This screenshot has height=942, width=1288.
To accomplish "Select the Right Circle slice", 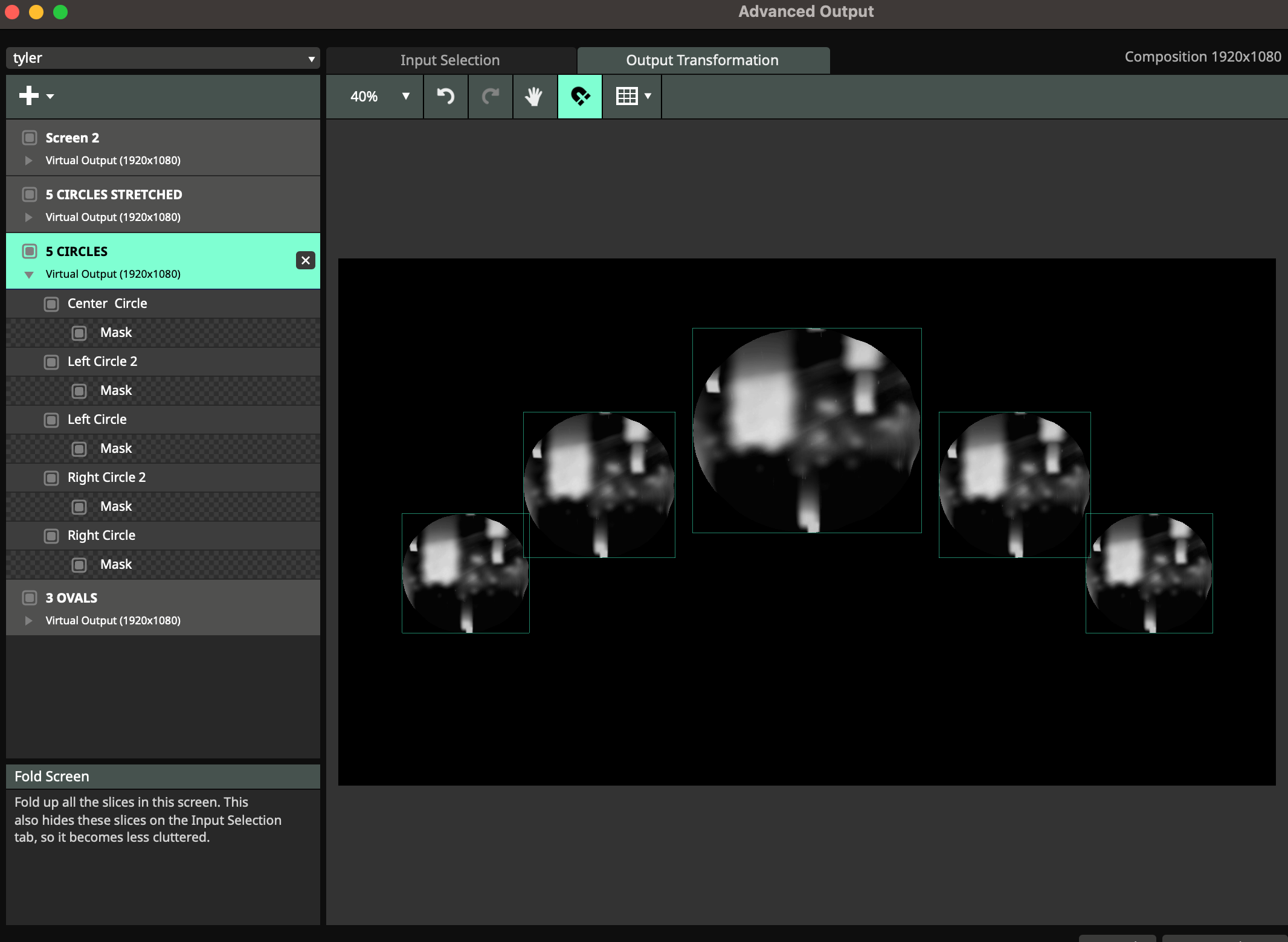I will (101, 536).
